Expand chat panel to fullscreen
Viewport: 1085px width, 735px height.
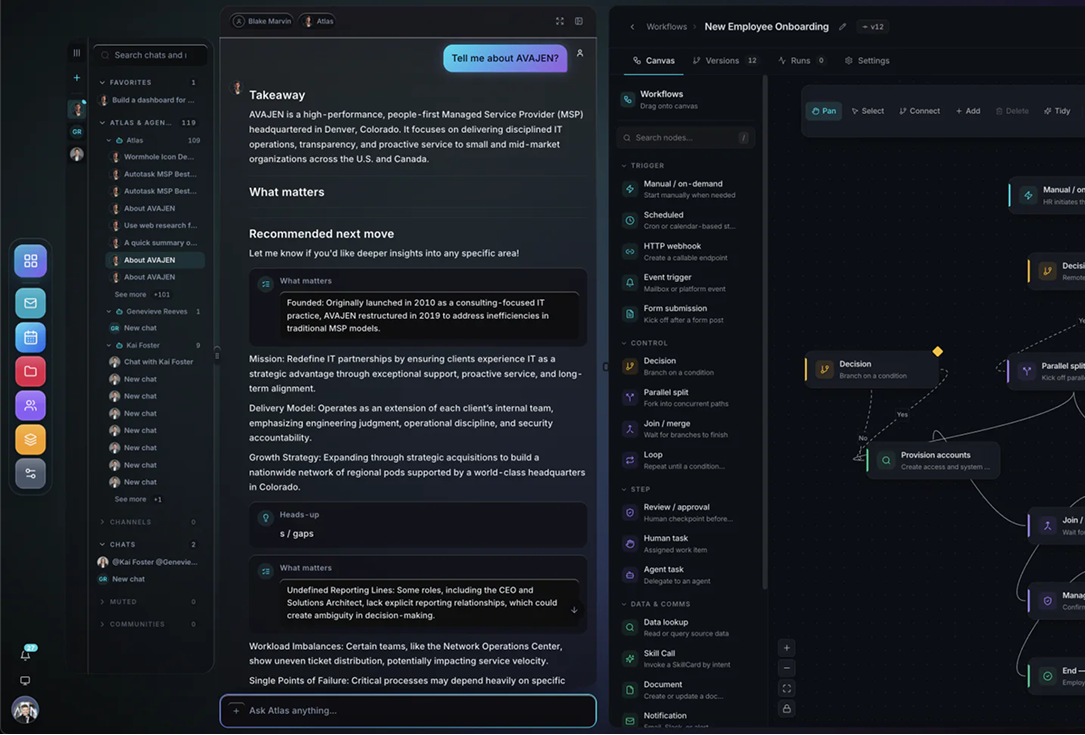pos(560,21)
